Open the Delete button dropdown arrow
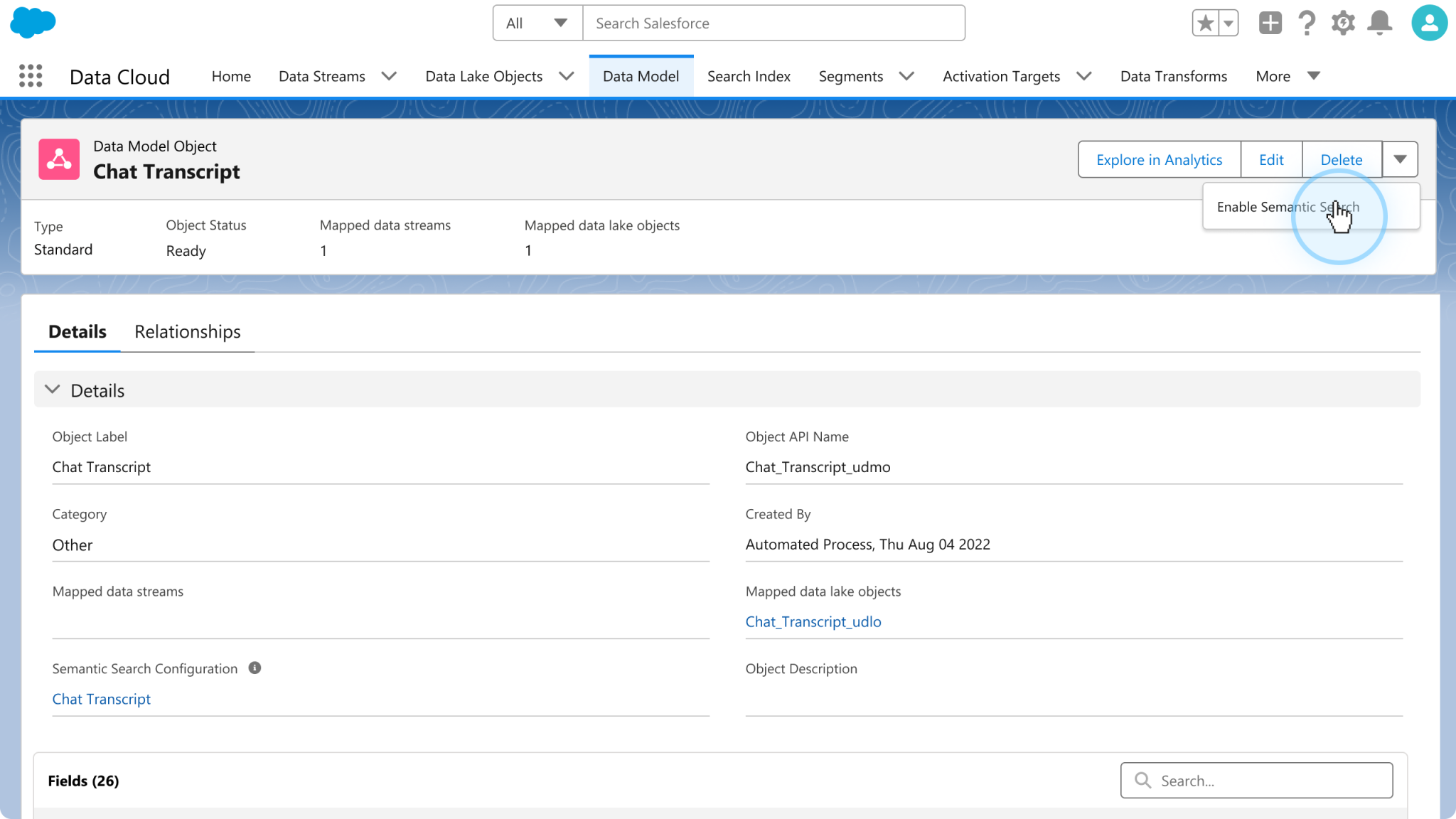The image size is (1456, 819). 1399,159
